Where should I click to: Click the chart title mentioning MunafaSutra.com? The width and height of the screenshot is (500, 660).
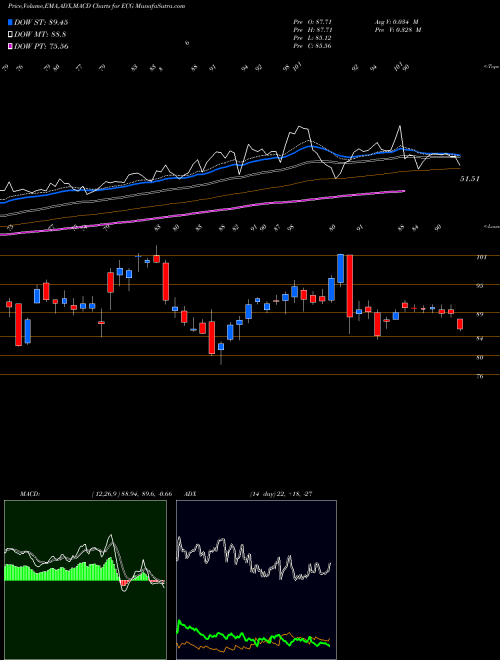(96, 6)
